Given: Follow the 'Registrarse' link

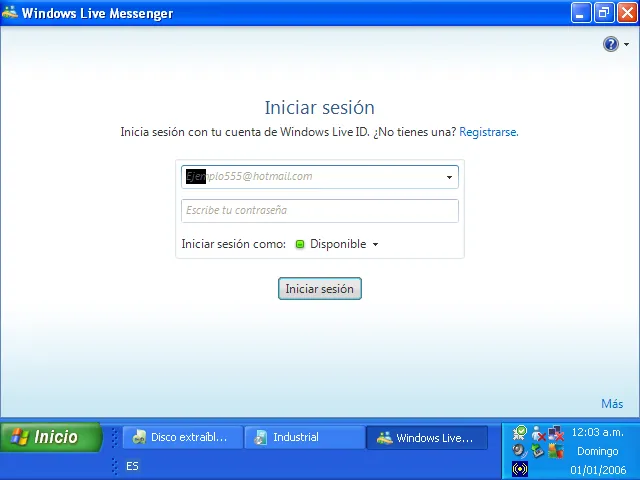Looking at the screenshot, I should pos(489,132).
